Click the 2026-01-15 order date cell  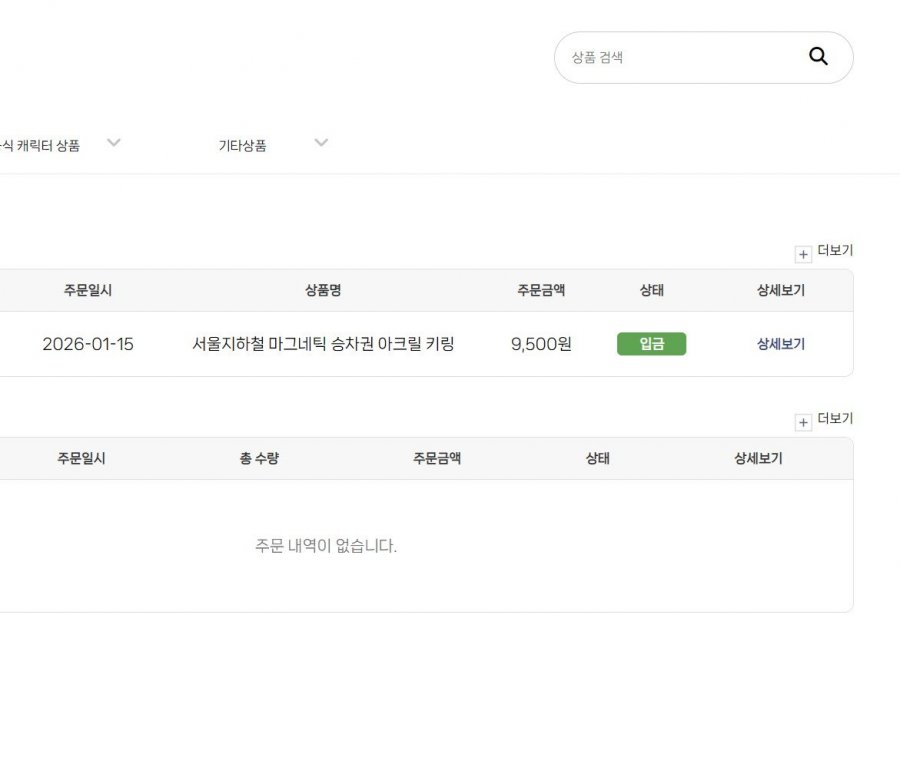coord(88,344)
